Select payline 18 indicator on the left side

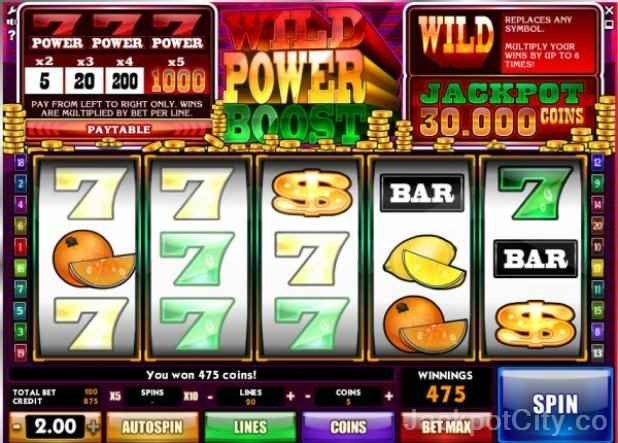click(x=20, y=162)
